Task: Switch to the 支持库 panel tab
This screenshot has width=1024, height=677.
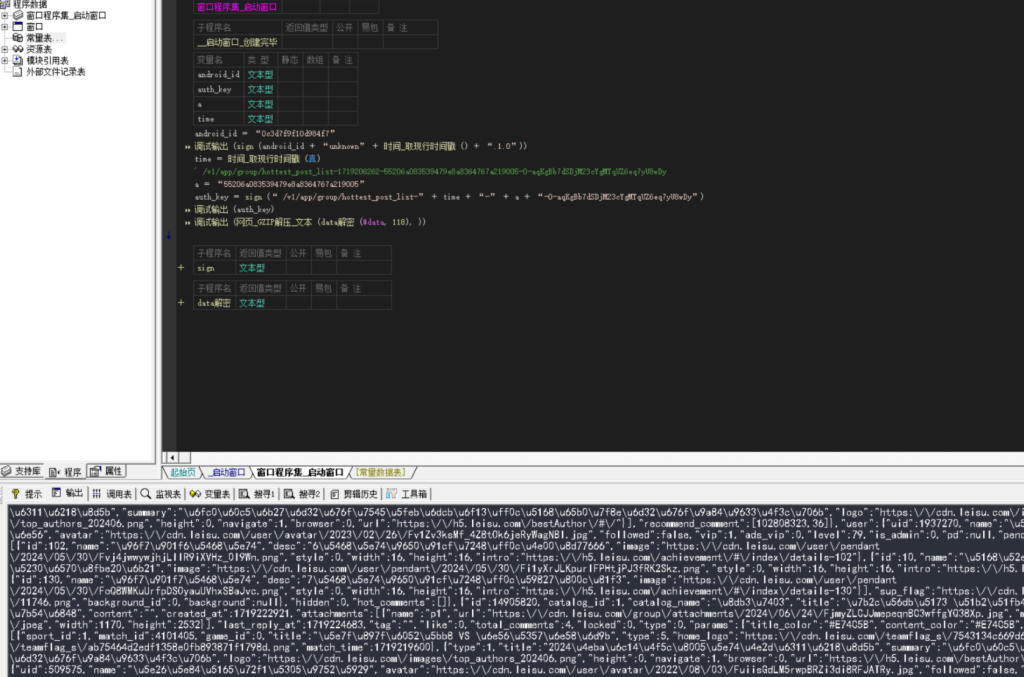Action: pos(22,471)
